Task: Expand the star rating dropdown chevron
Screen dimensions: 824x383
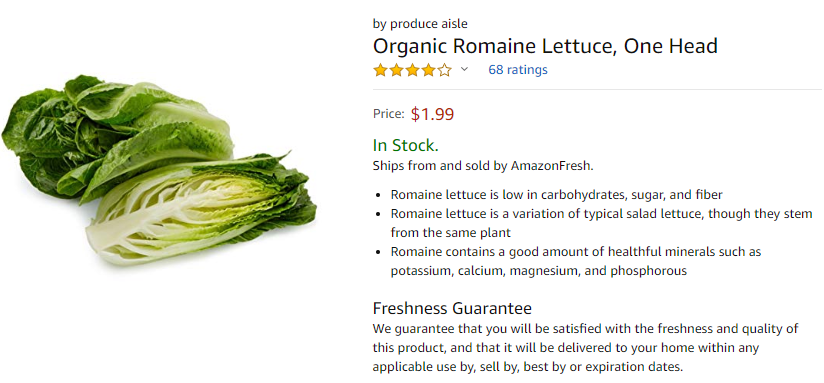Action: 464,69
